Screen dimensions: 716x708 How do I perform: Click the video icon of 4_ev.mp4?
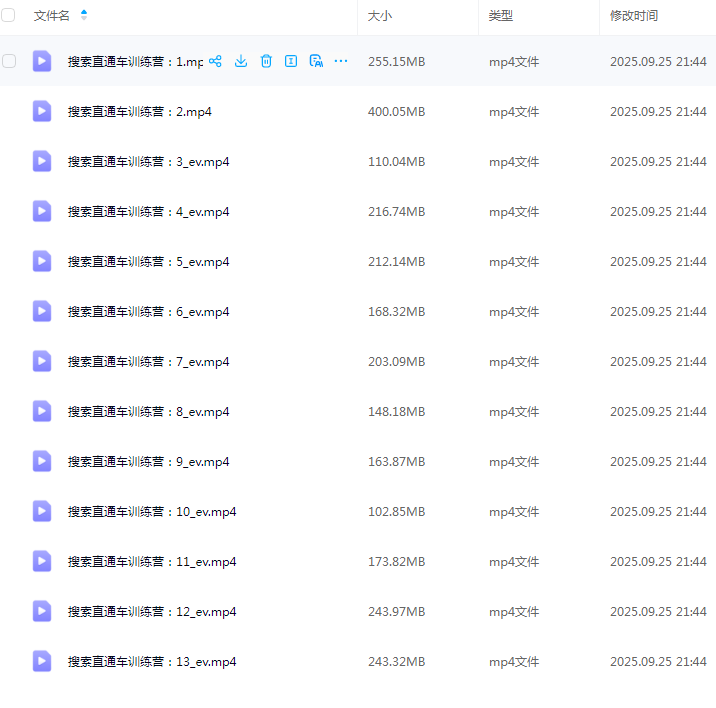tap(42, 211)
